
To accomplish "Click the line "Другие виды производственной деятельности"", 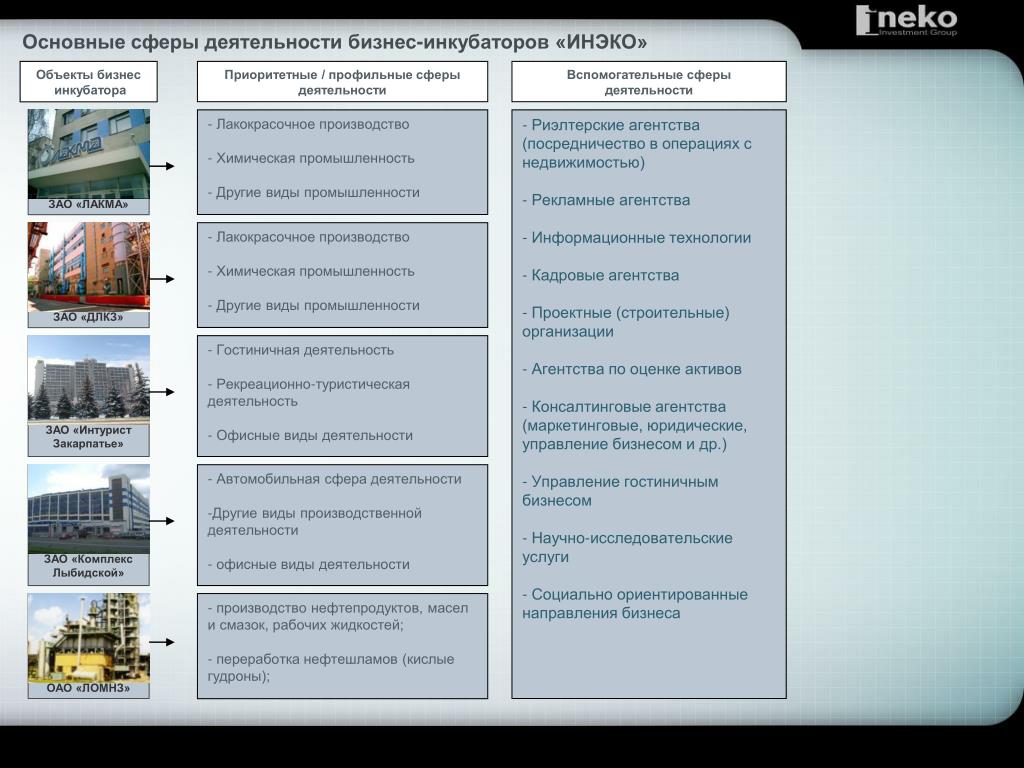I will click(x=315, y=522).
